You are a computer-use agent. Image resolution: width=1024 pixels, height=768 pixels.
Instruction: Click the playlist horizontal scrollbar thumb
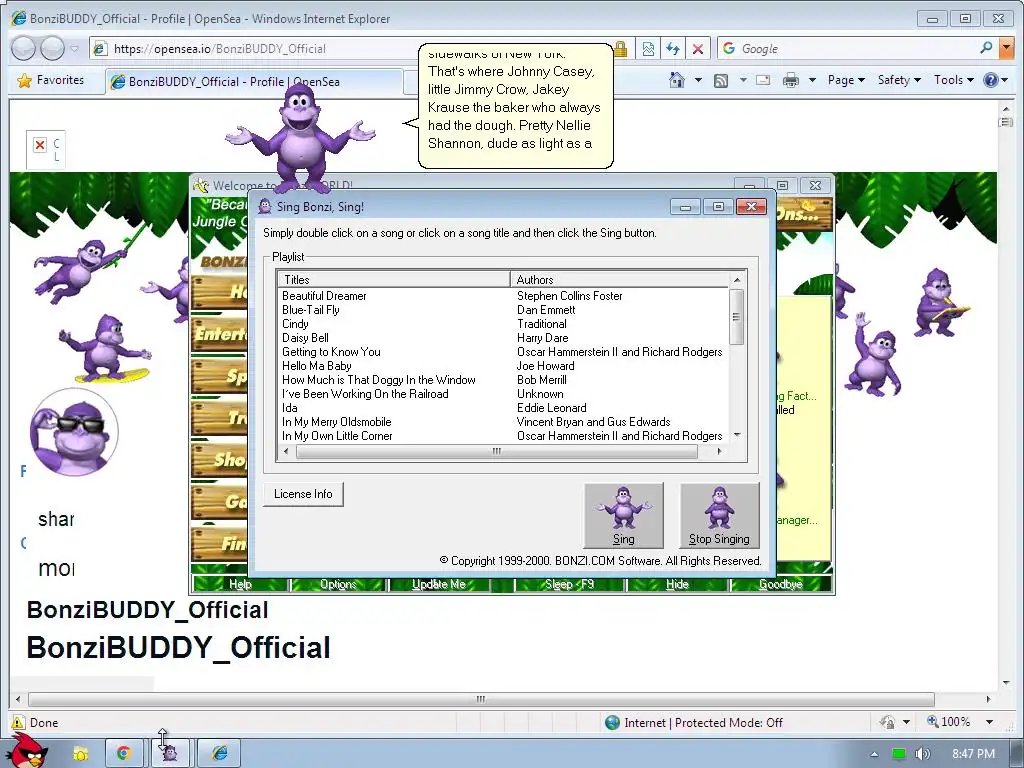(496, 451)
